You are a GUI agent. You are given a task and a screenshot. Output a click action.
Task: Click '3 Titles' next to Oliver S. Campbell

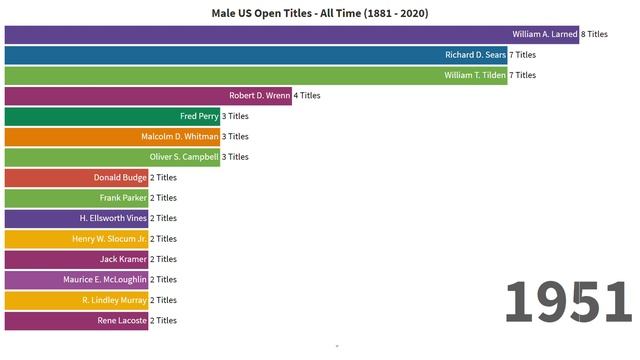(x=235, y=157)
